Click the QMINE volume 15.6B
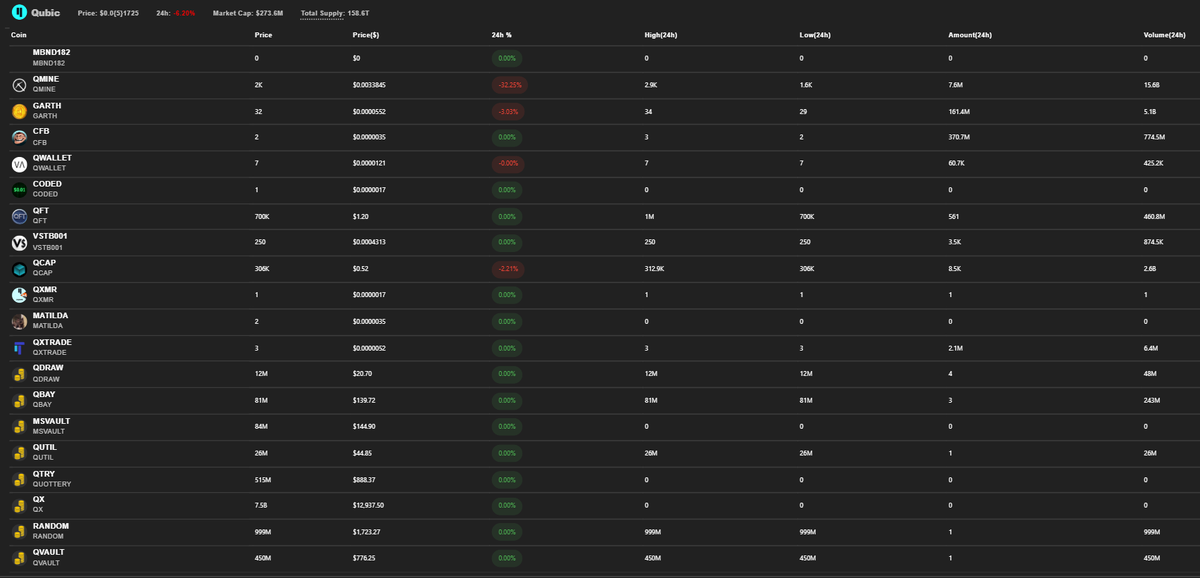Screen dimensions: 1200x578 point(1151,85)
